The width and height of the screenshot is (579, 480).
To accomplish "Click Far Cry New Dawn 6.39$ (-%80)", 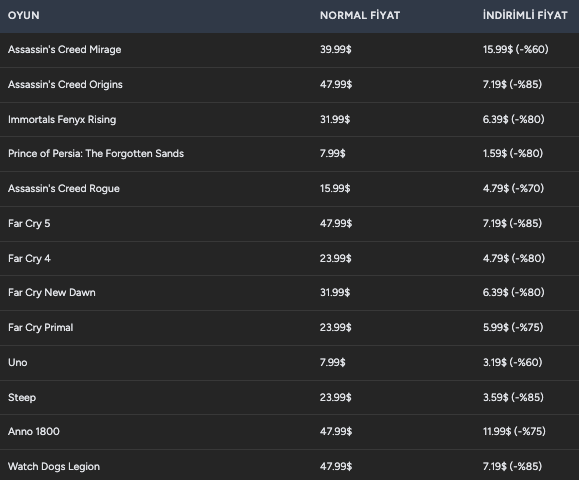I will pyautogui.click(x=514, y=293).
